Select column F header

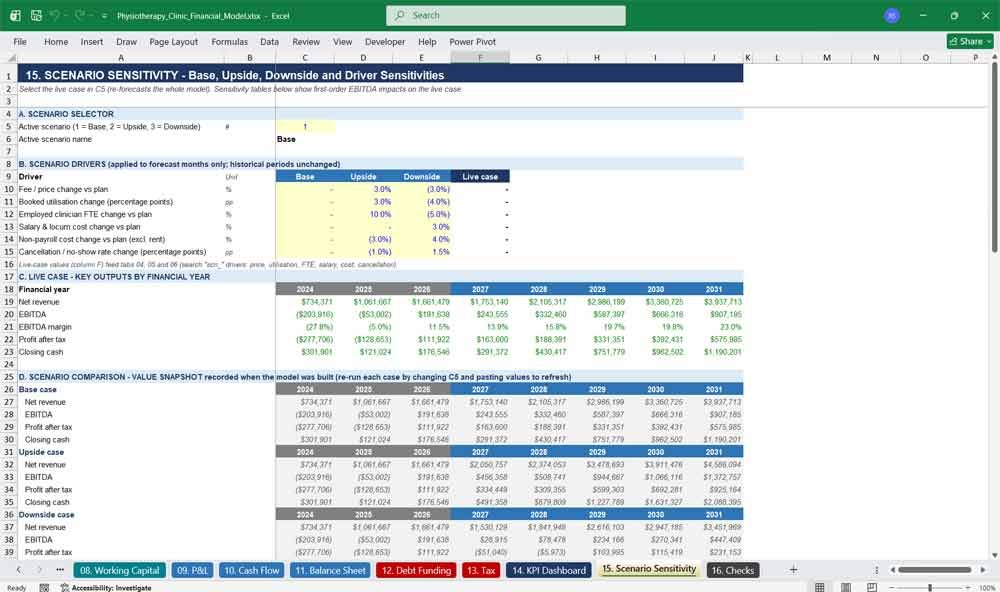[480, 58]
